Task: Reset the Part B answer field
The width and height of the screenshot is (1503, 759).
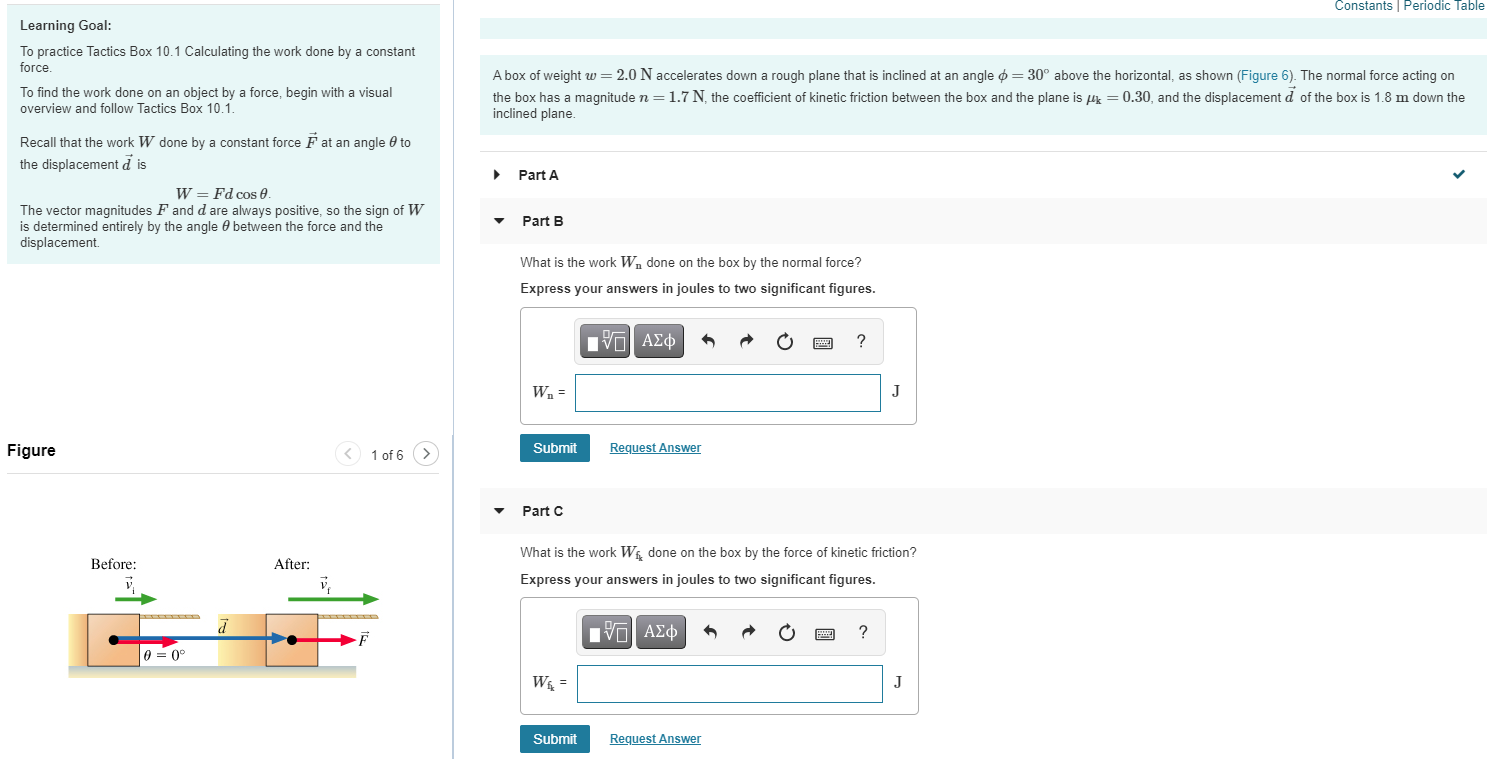Action: coord(784,340)
